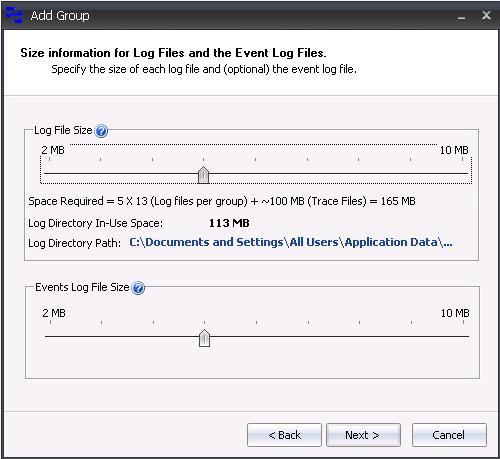Select the Events Log File Size slider thumb
Screen dimensions: 500x459
point(204,338)
